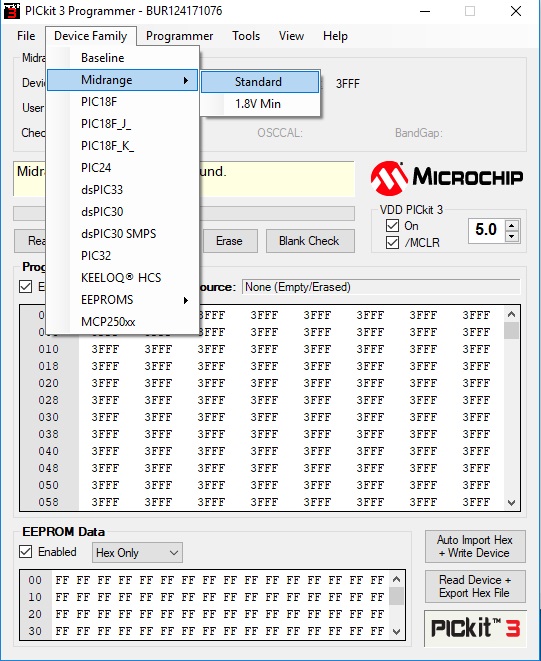Click Auto Import Hex + Write Device
This screenshot has height=661, width=541.
475,546
